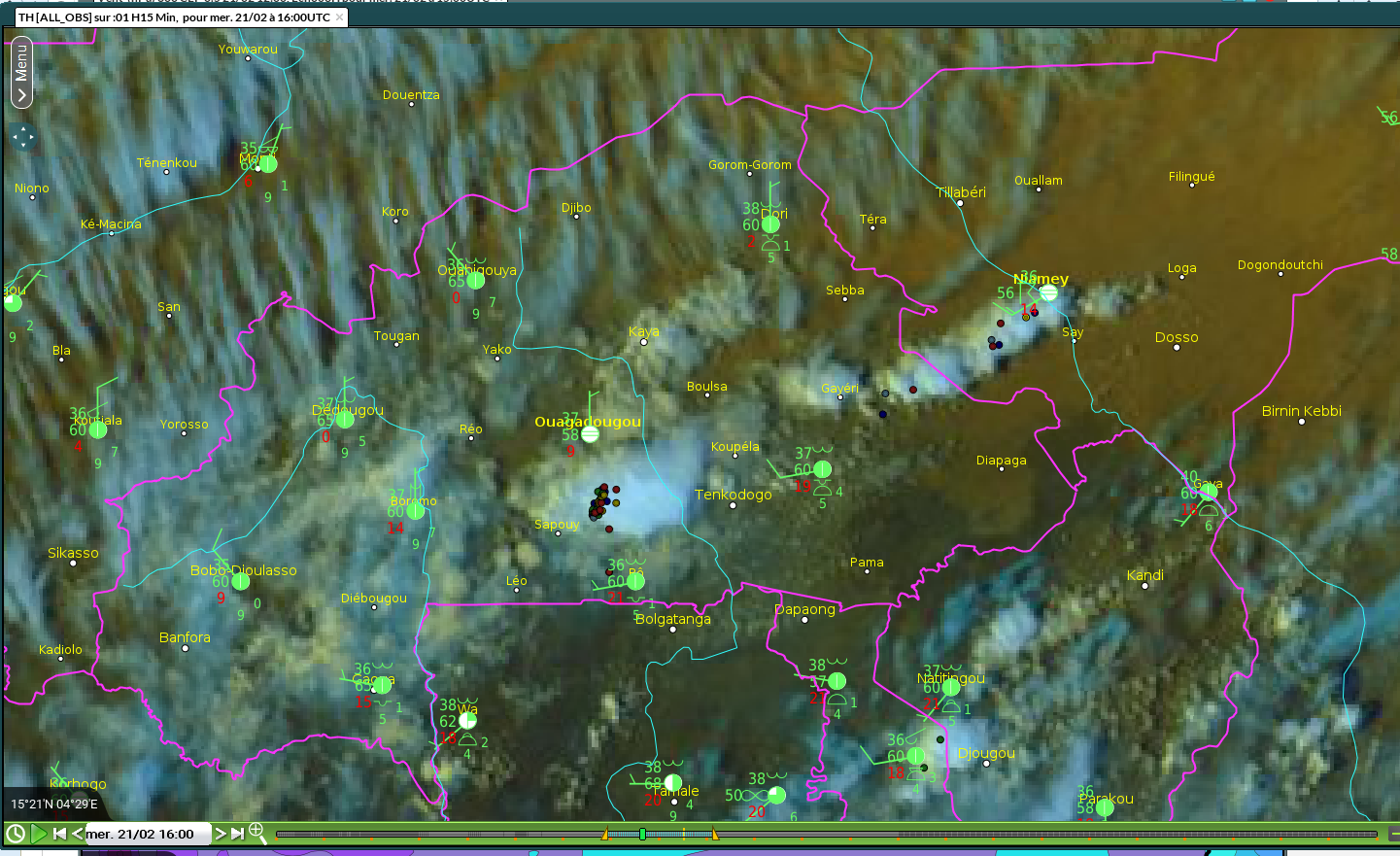Step back one time step
Screen dimensions: 1400x856
point(77,834)
